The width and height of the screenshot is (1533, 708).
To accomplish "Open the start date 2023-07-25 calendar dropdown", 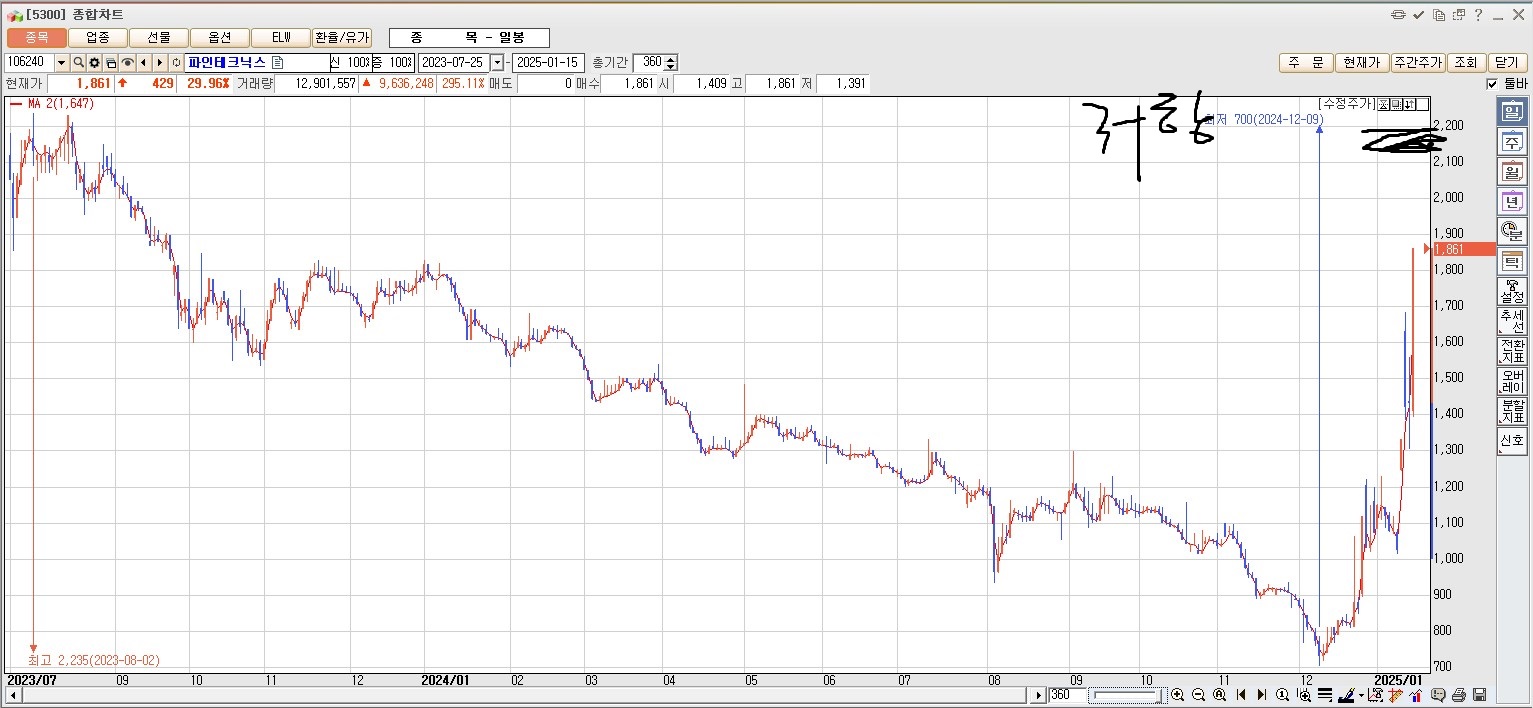I will 497,63.
